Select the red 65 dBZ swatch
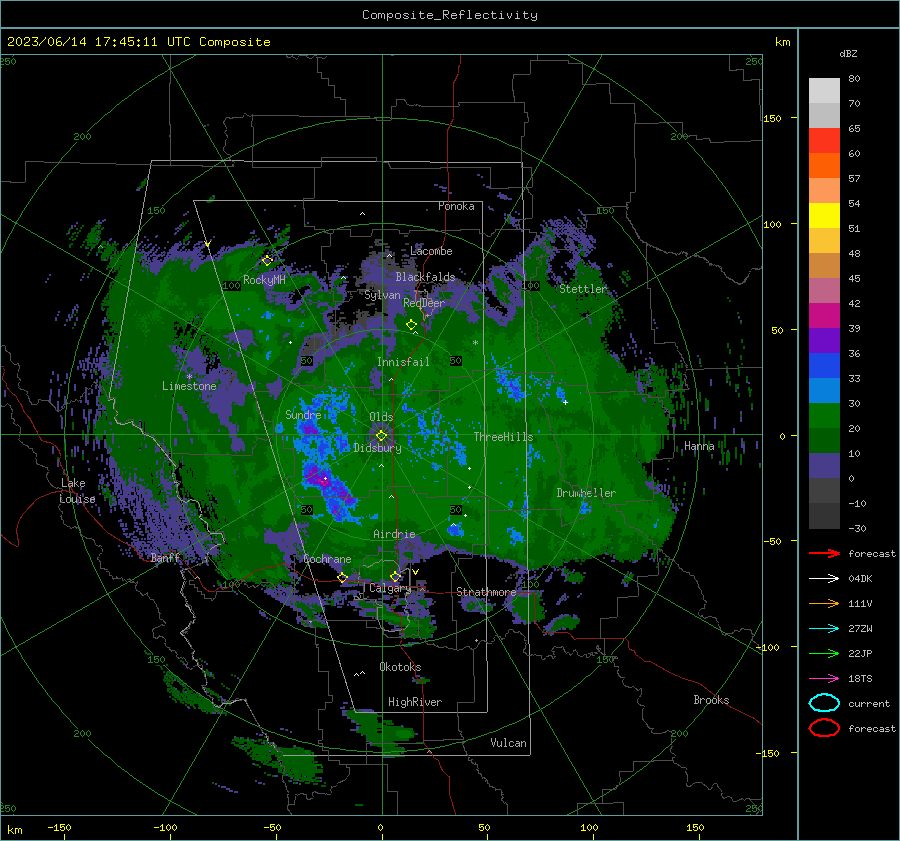The image size is (900, 841). click(824, 141)
